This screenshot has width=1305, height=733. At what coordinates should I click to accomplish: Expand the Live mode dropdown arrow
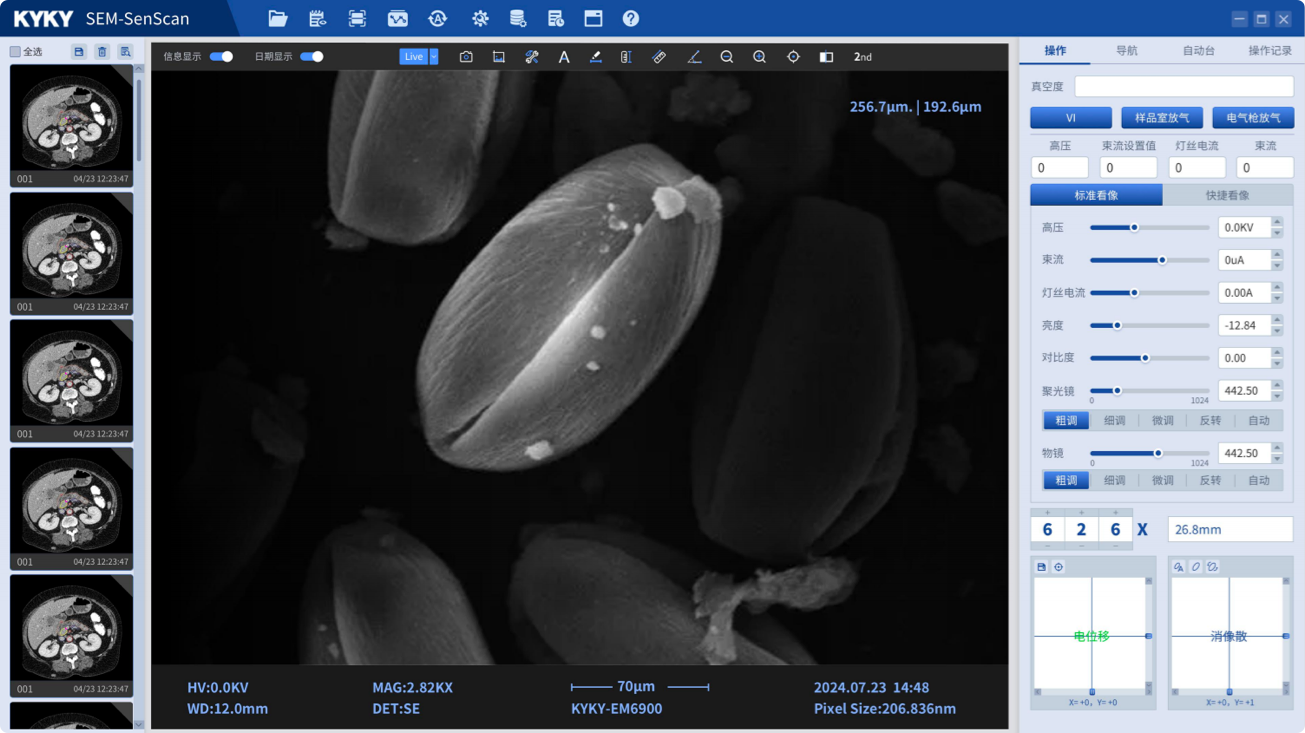click(x=434, y=57)
